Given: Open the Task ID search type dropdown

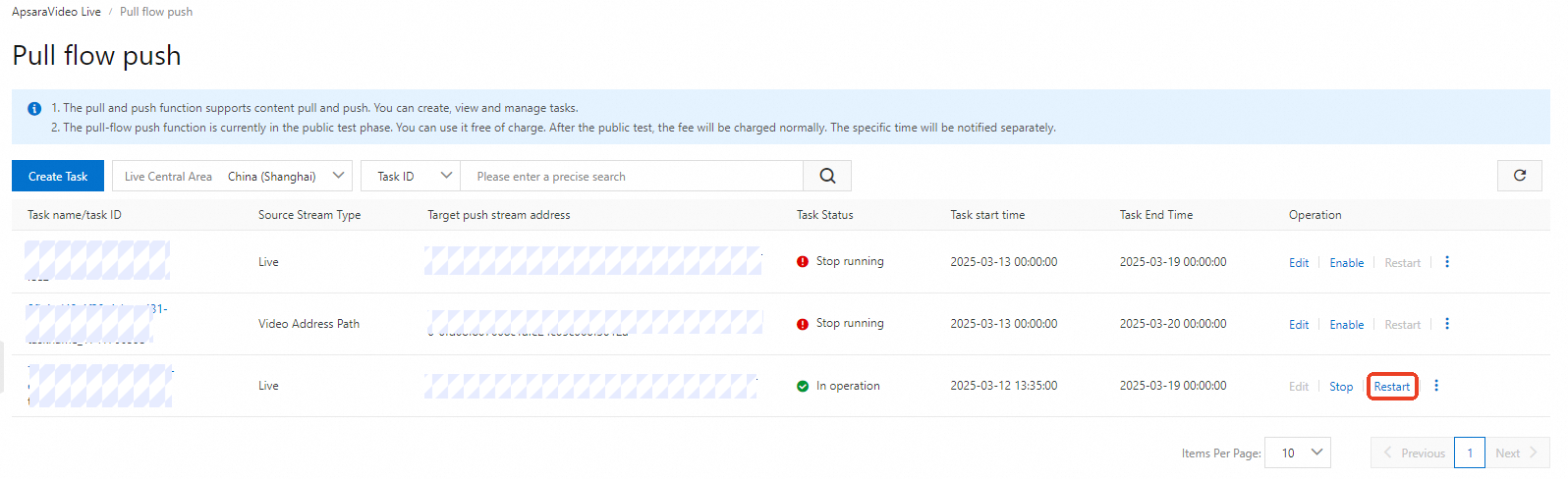Looking at the screenshot, I should pyautogui.click(x=410, y=177).
